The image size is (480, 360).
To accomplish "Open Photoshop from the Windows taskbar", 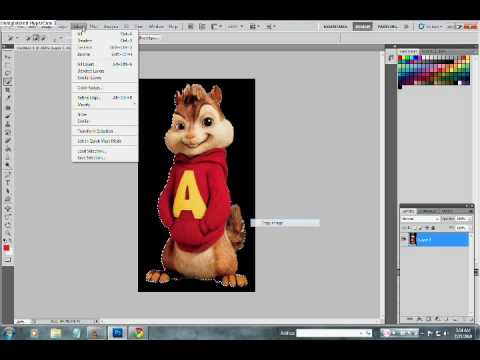I will pyautogui.click(x=117, y=332).
